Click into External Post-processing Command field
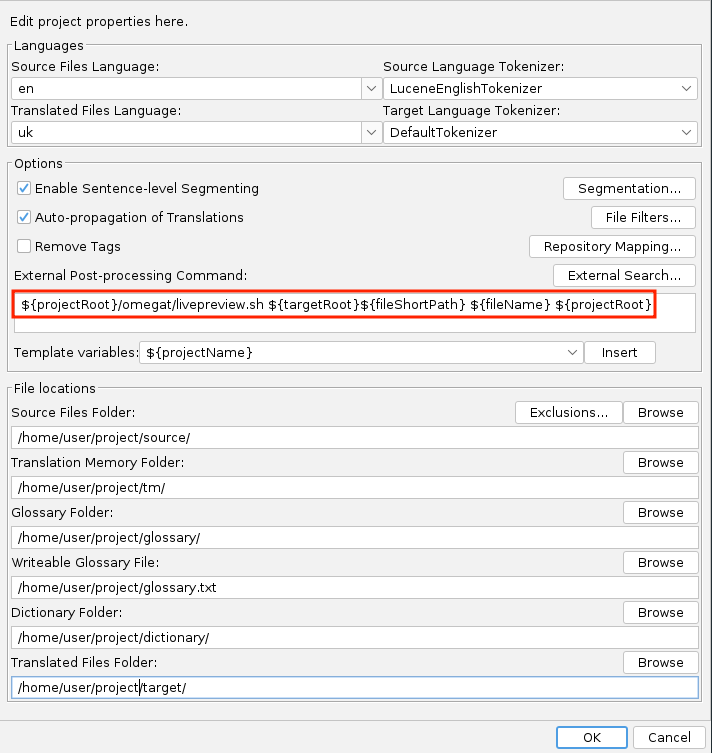 pos(354,312)
